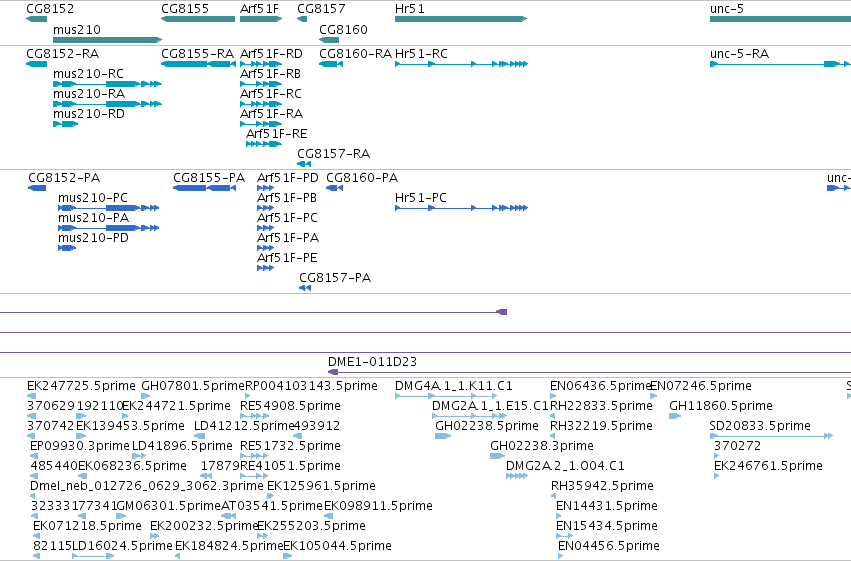Click the mus210-PD protein label
The height and width of the screenshot is (561, 851).
click(x=93, y=238)
